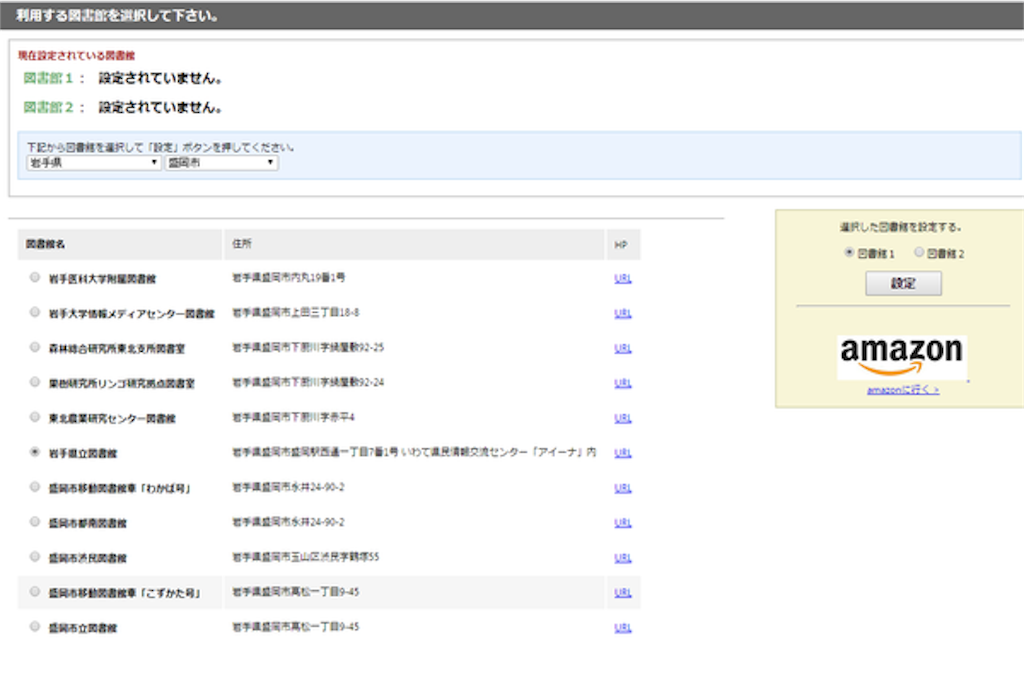The width and height of the screenshot is (1024, 692).
Task: Open URL link for 岩手大学情報メディアセンター図書館
Action: point(622,313)
